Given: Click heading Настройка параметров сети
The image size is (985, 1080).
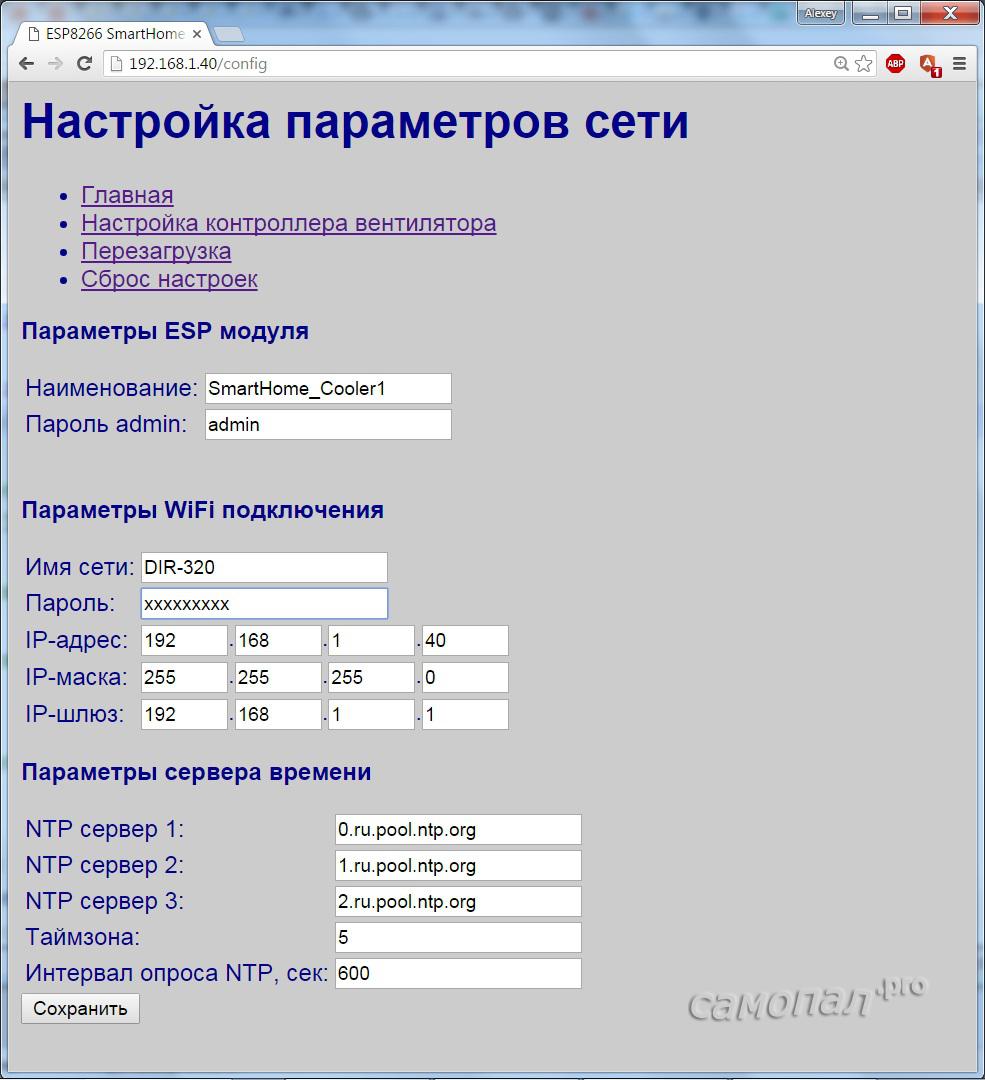Looking at the screenshot, I should [x=355, y=122].
